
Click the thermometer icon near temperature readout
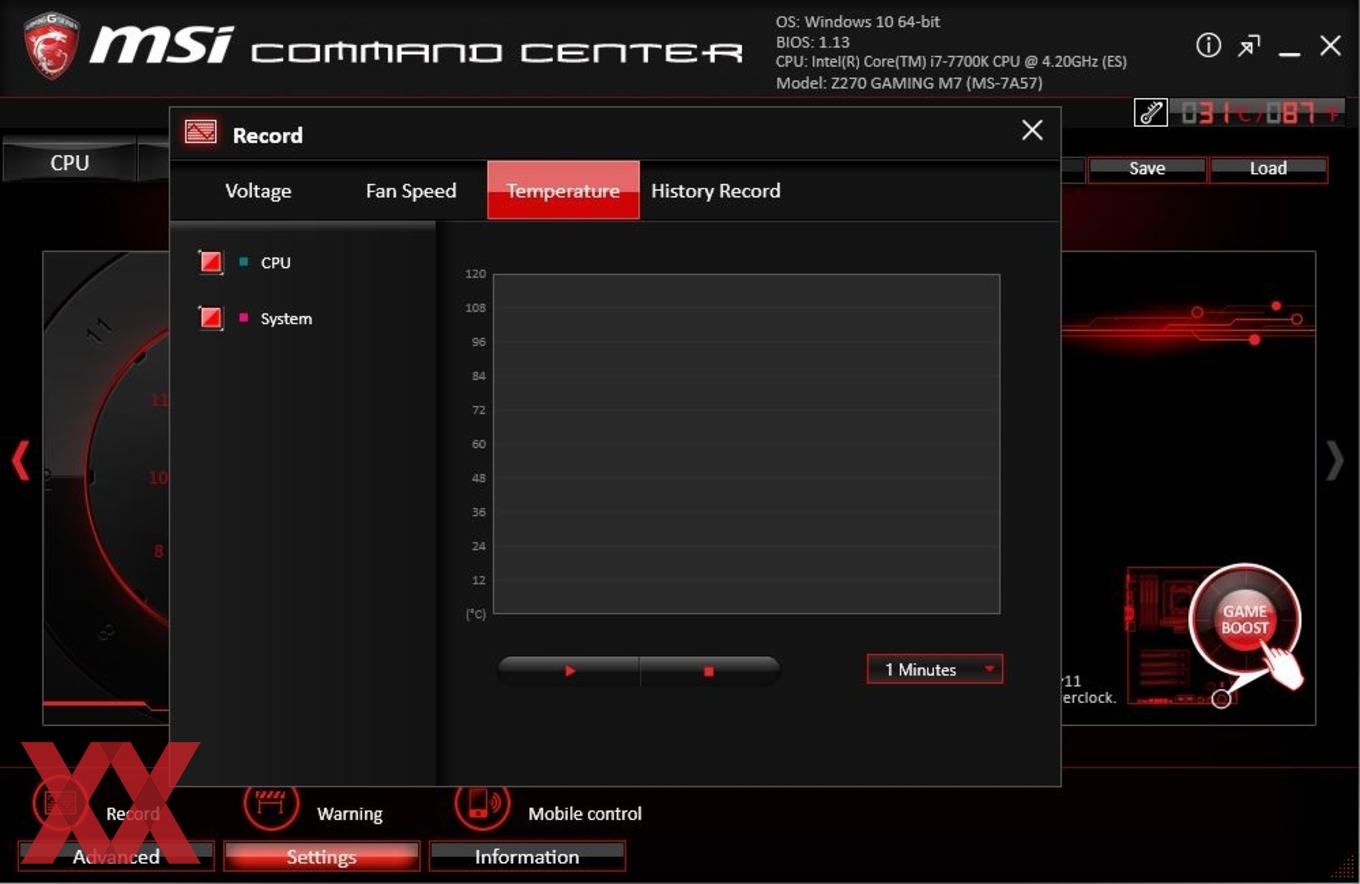(1150, 112)
